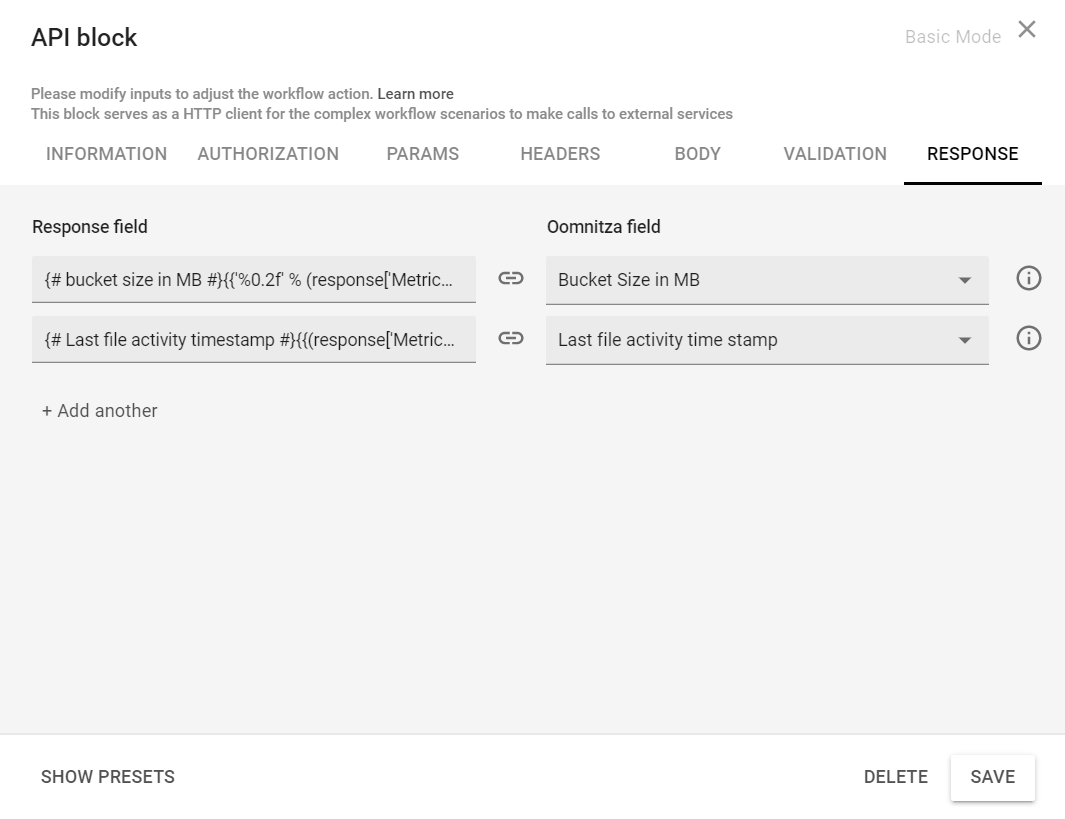Image resolution: width=1065 pixels, height=819 pixels.
Task: Select the HEADERS tab
Action: click(x=560, y=154)
